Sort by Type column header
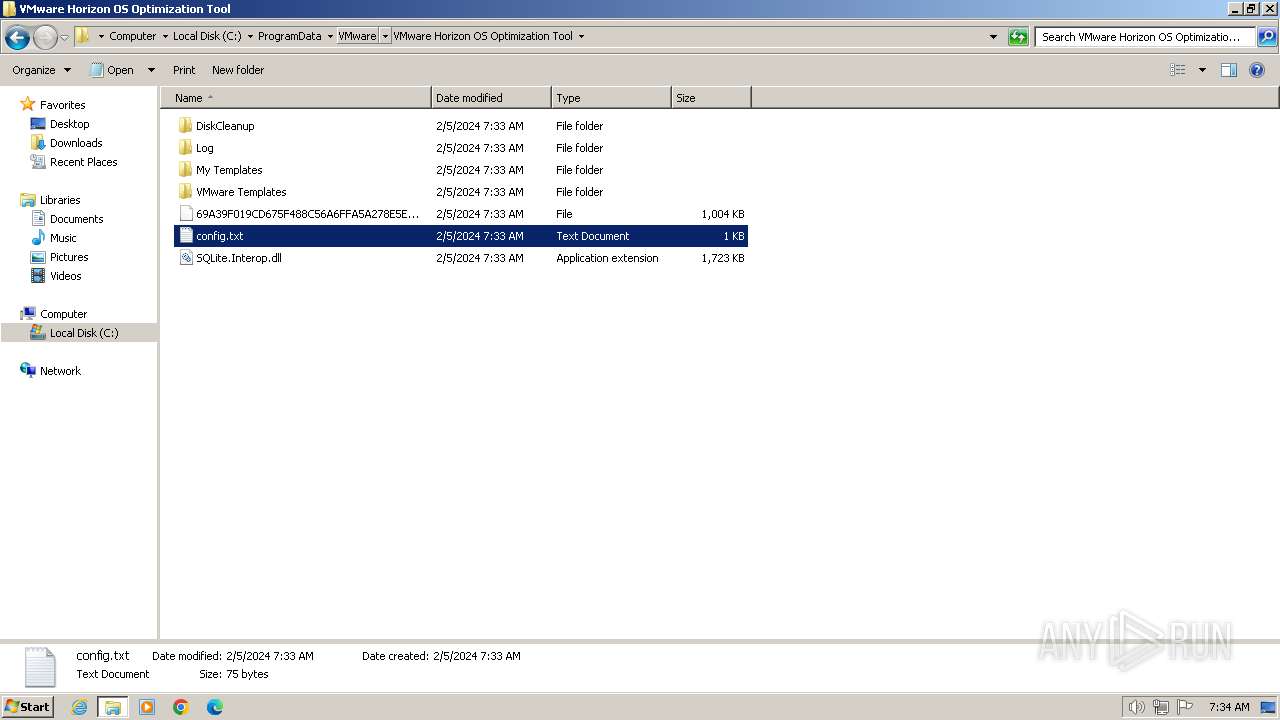 coord(611,98)
